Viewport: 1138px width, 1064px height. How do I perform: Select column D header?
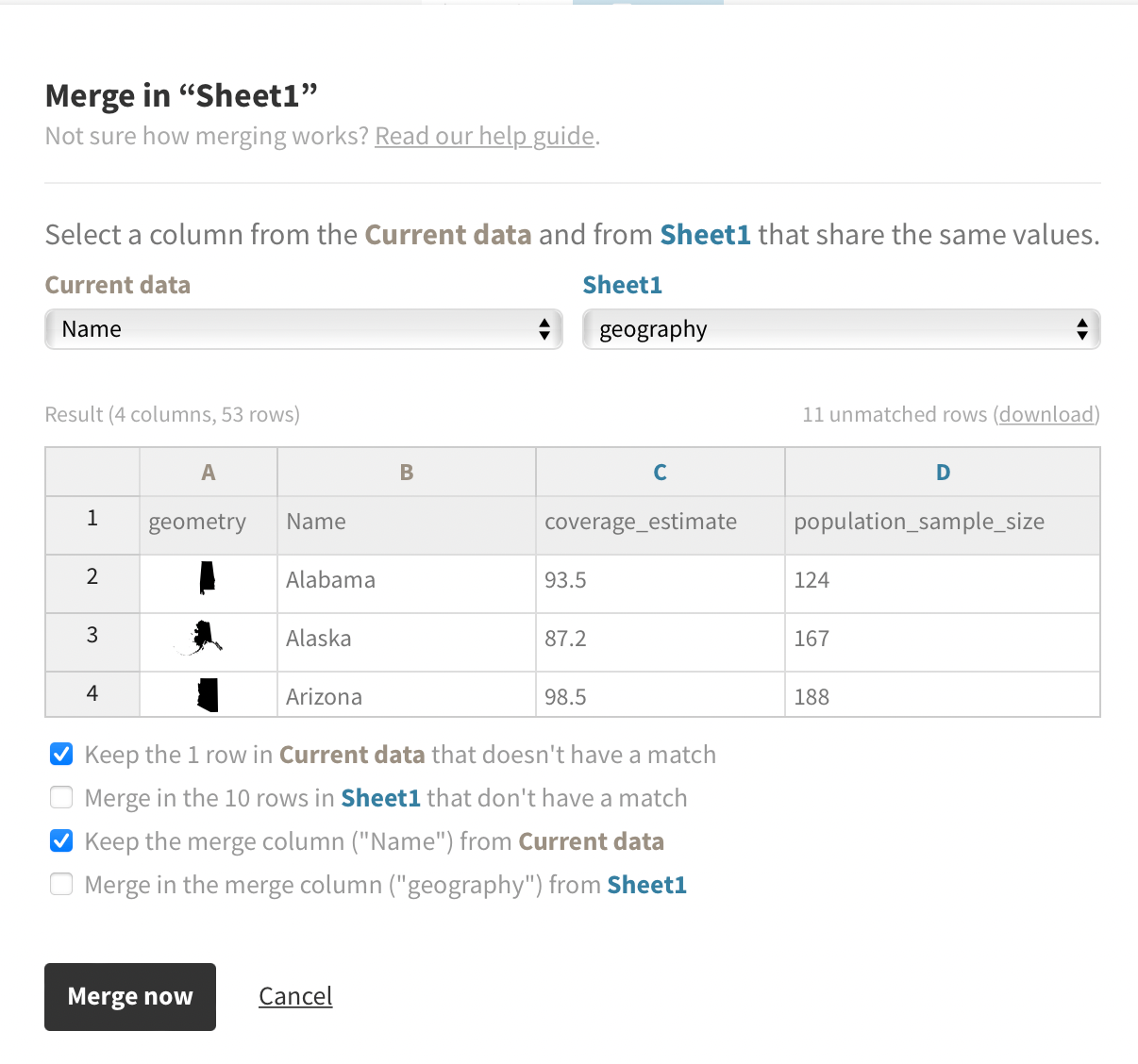pos(943,472)
